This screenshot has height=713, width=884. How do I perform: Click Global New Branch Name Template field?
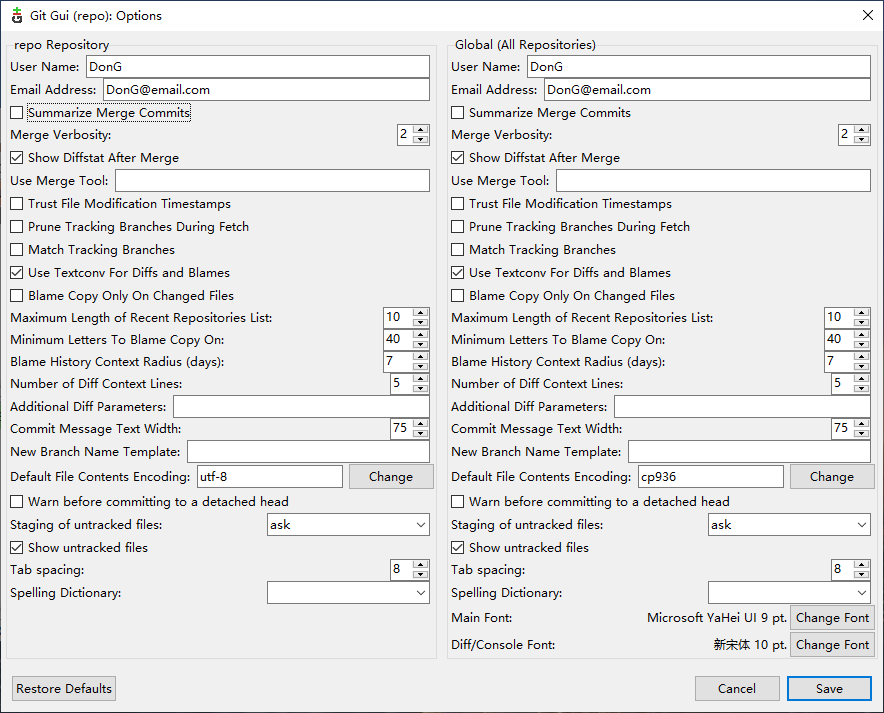tap(749, 452)
